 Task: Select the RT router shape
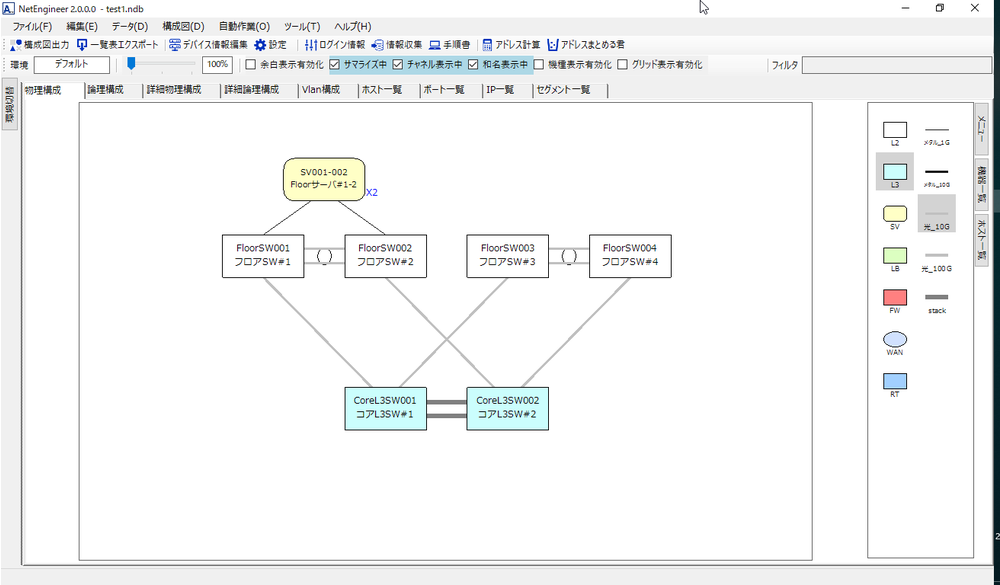pyautogui.click(x=895, y=381)
